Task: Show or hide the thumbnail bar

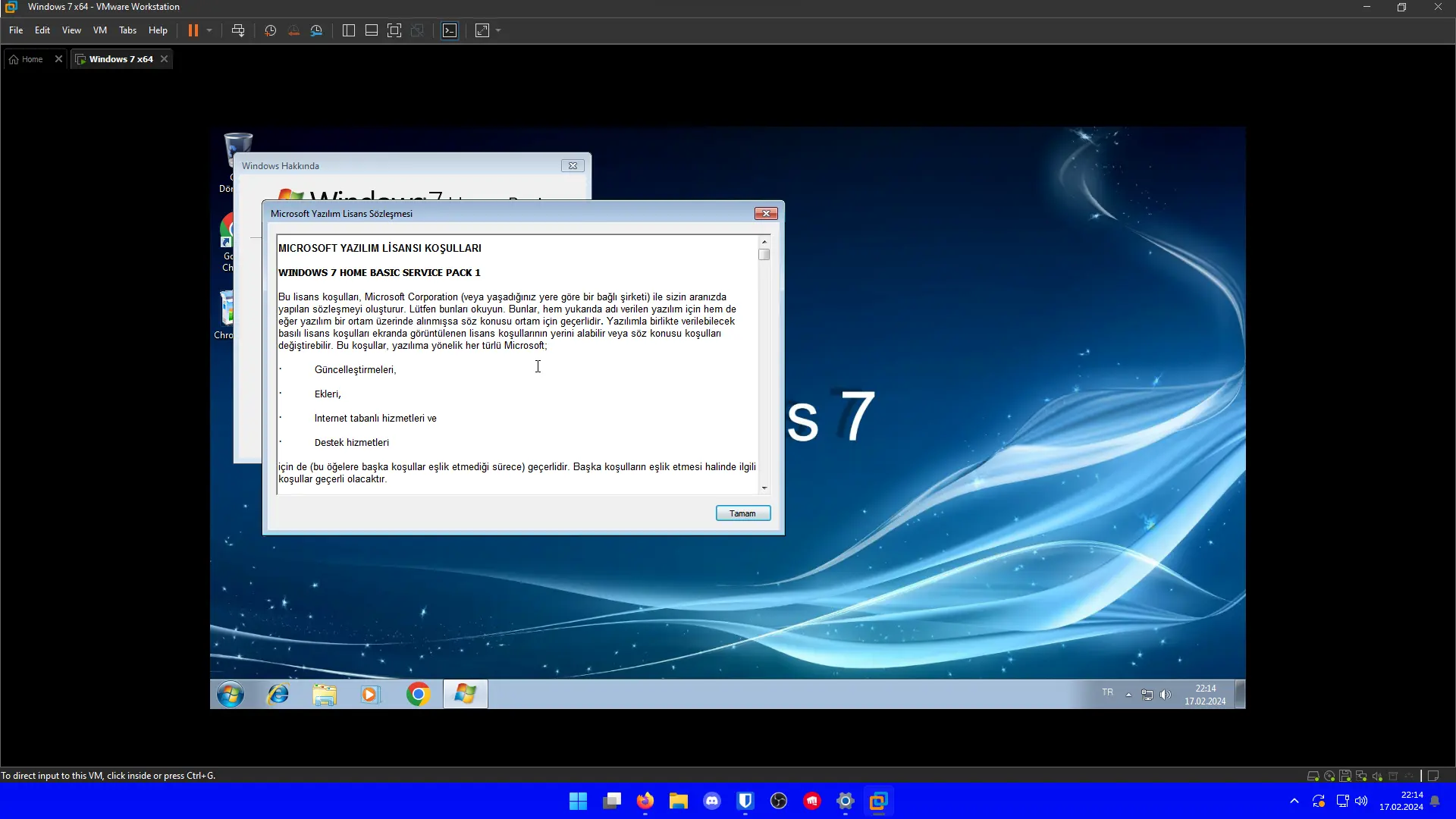Action: [x=372, y=30]
